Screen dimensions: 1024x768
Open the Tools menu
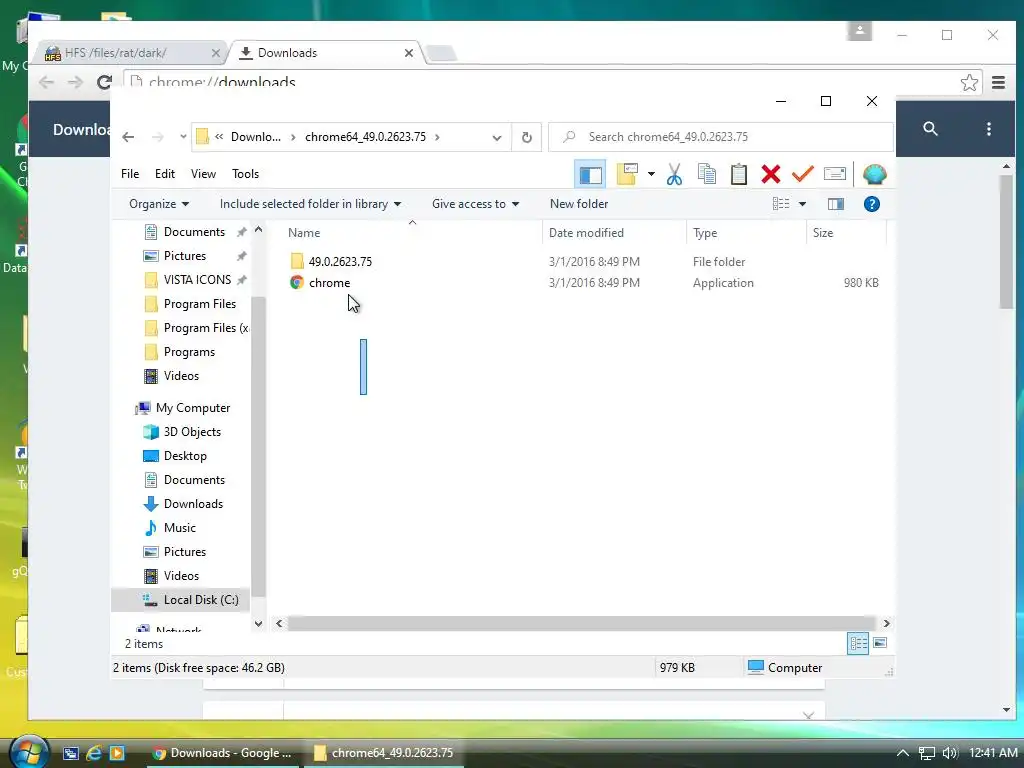(246, 174)
